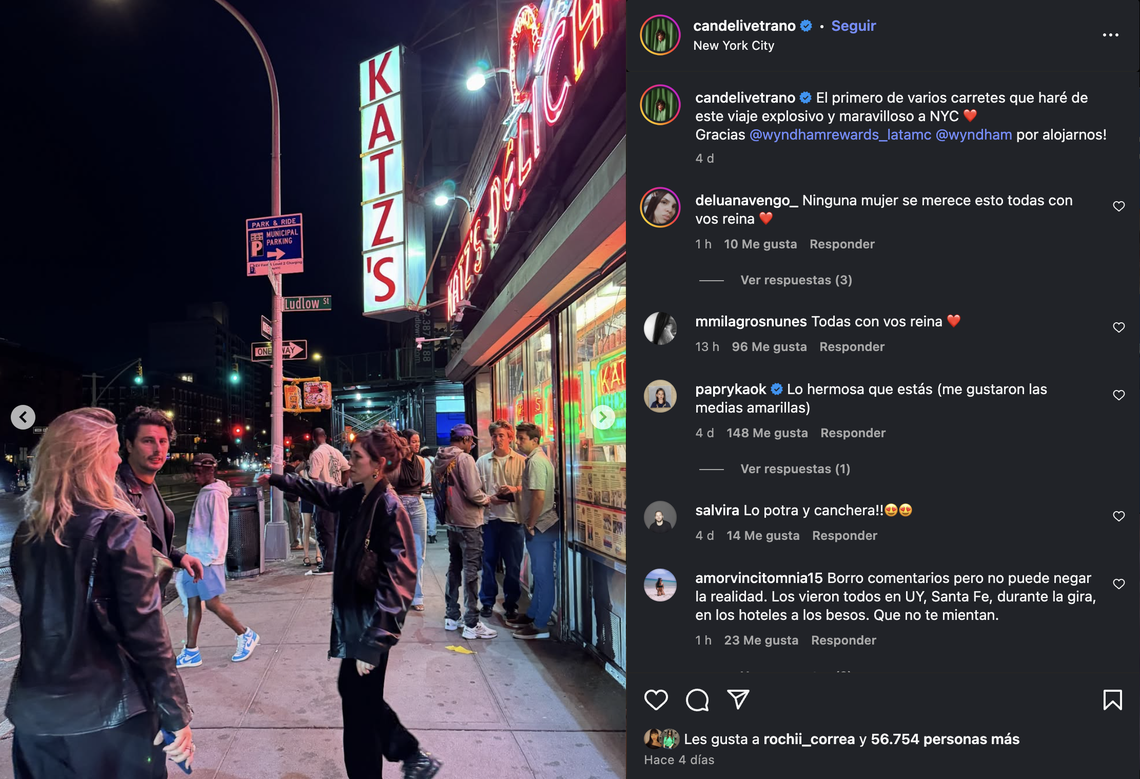The width and height of the screenshot is (1140, 779).
Task: Expand Ver respuestas (3) under deluanavengo_
Action: 796,280
